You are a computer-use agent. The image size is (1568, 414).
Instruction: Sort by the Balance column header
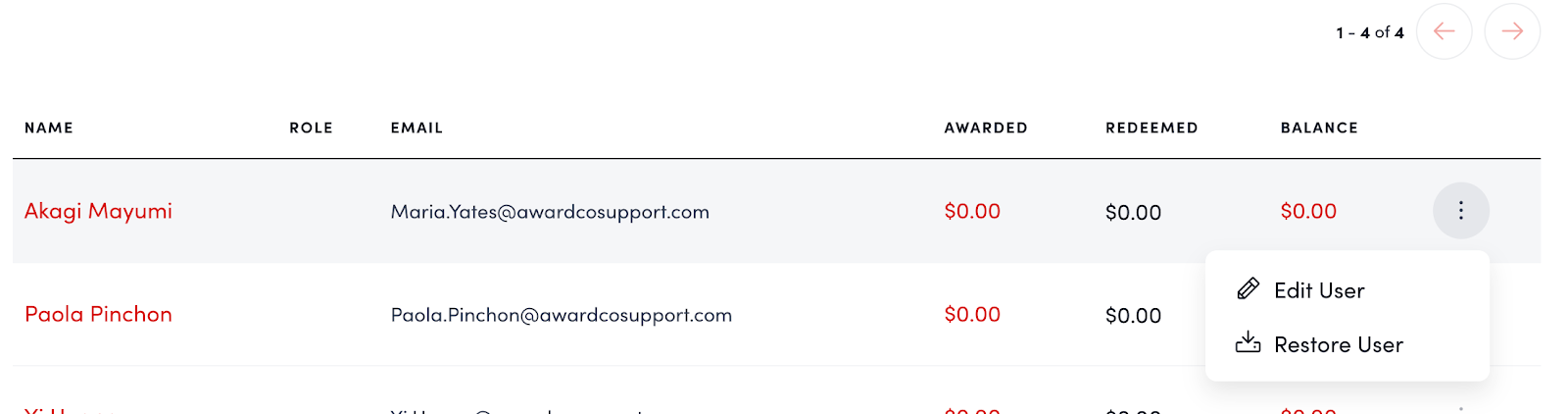[x=1319, y=128]
